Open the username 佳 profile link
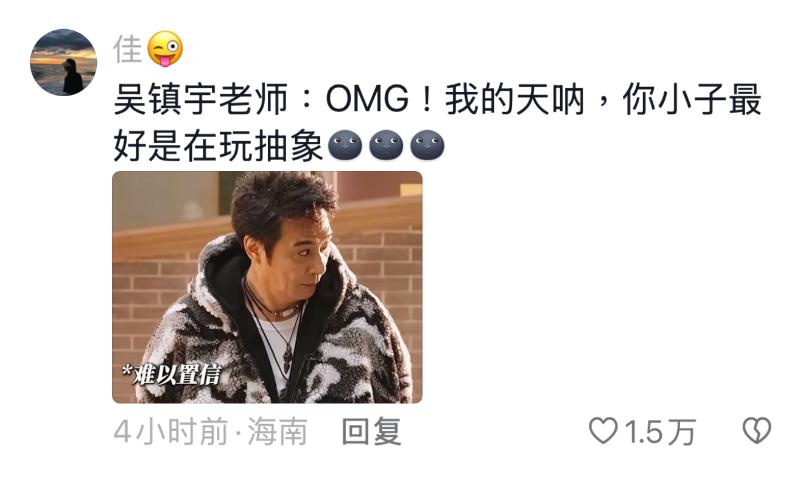The image size is (800, 482). [128, 49]
